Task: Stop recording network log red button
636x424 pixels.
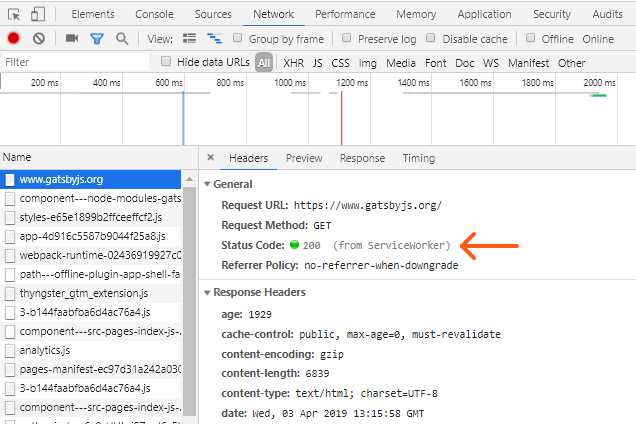Action: pyautogui.click(x=14, y=38)
